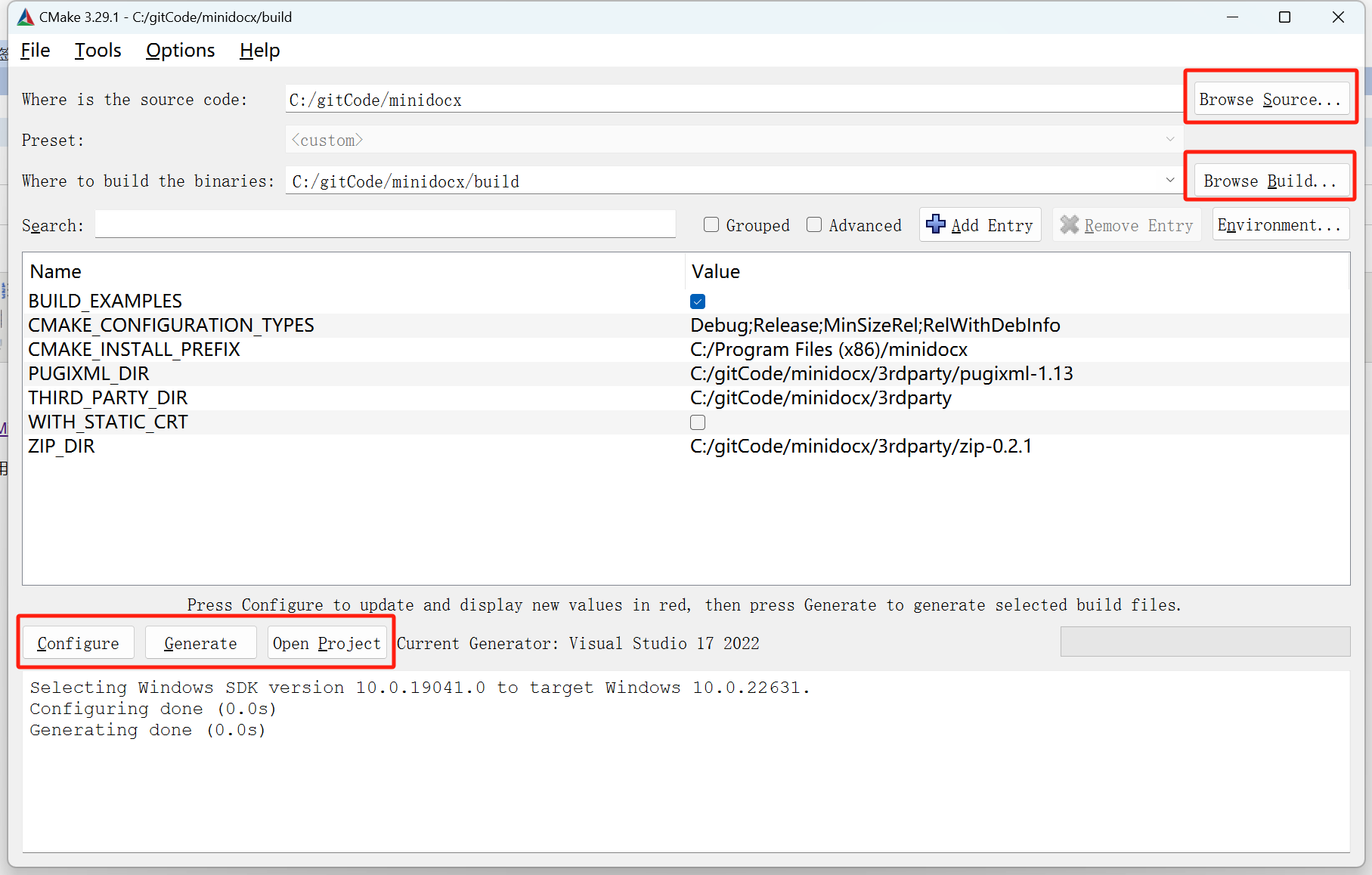The image size is (1372, 875).
Task: Select the BUILD_EXAMPLES entry name
Action: click(x=105, y=301)
